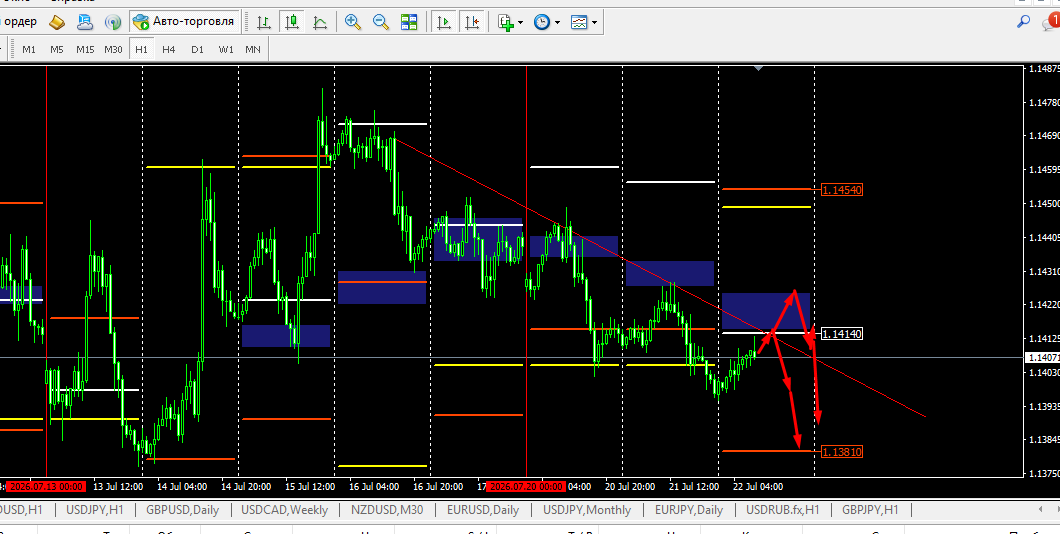
Task: Select the H1 timeframe
Action: [x=141, y=49]
